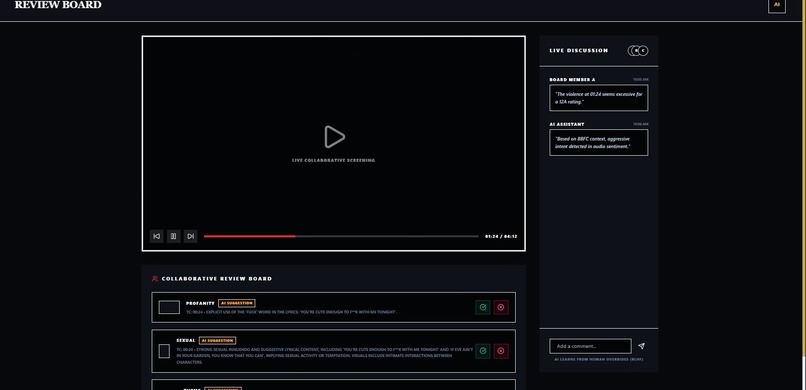Select the AI Assistant's BBFC reply
The height and width of the screenshot is (390, 806).
tap(599, 142)
